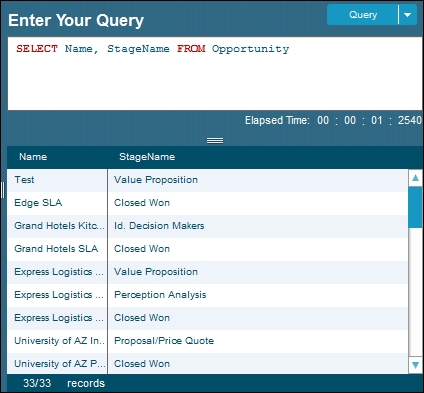Select the University of AZ In.. row

(x=207, y=341)
